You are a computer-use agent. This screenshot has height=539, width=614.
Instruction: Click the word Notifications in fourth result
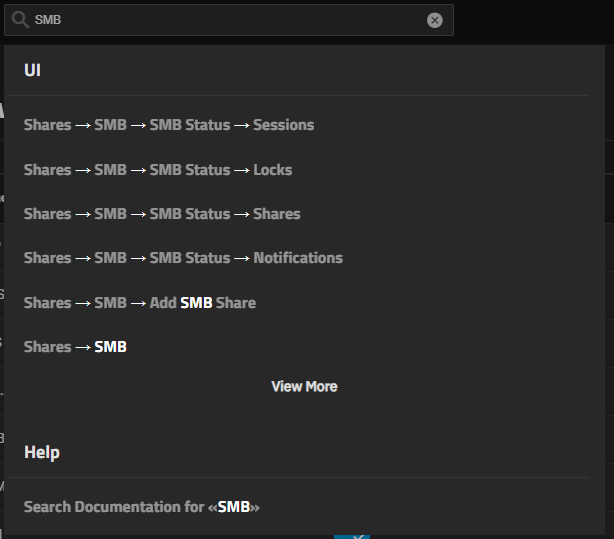coord(298,258)
